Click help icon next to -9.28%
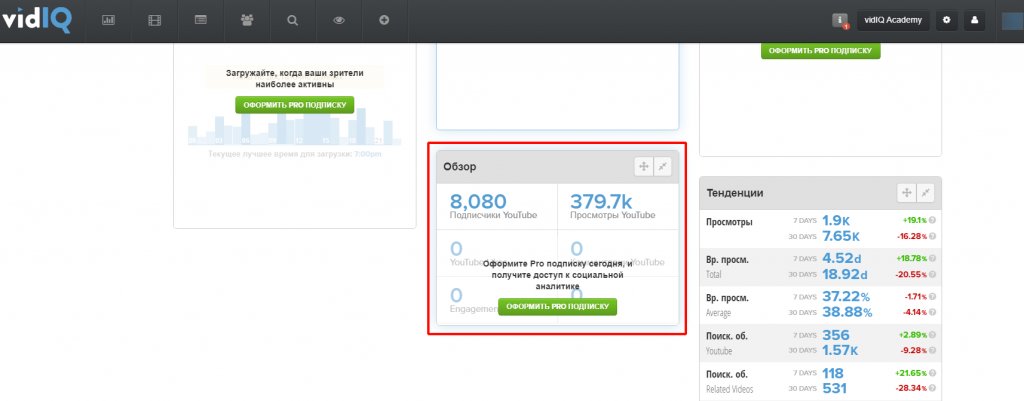 [x=933, y=351]
